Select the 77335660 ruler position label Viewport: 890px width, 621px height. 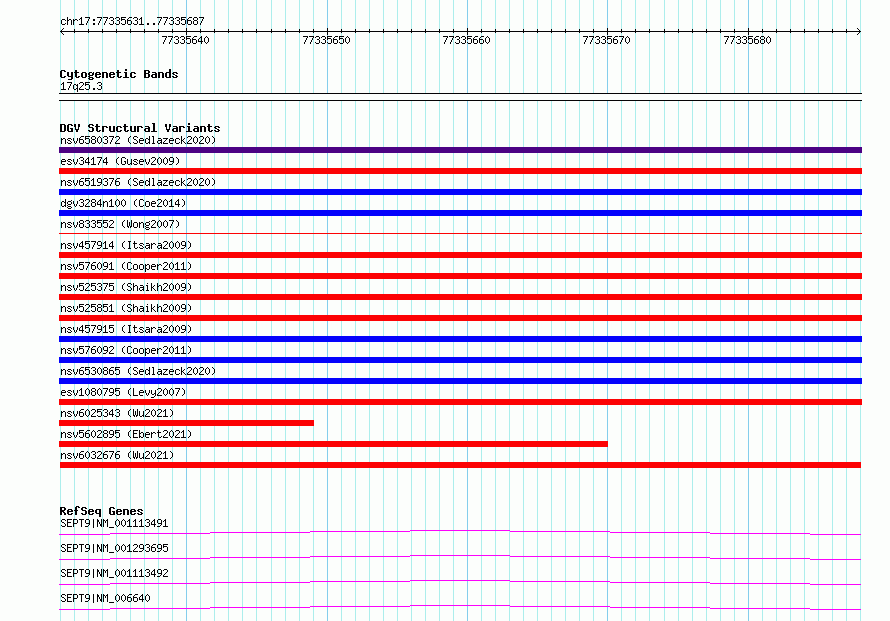(x=466, y=40)
